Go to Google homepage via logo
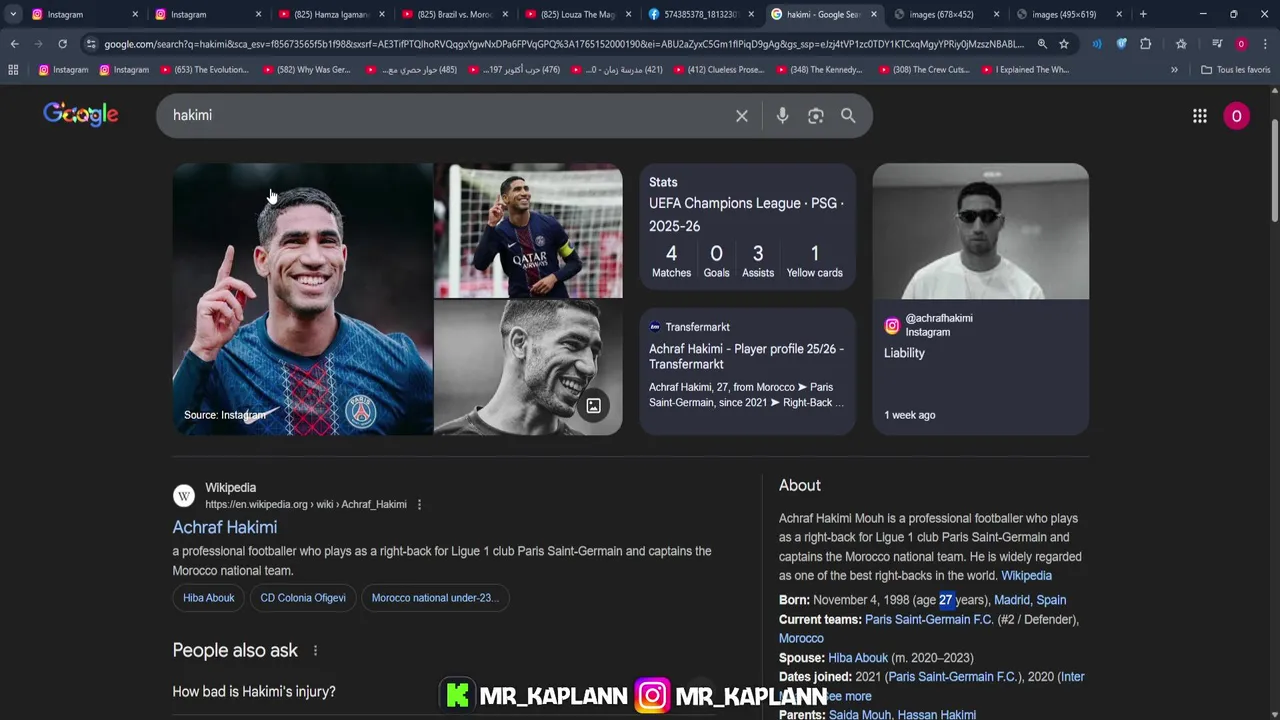This screenshot has height=720, width=1280. coord(81,114)
